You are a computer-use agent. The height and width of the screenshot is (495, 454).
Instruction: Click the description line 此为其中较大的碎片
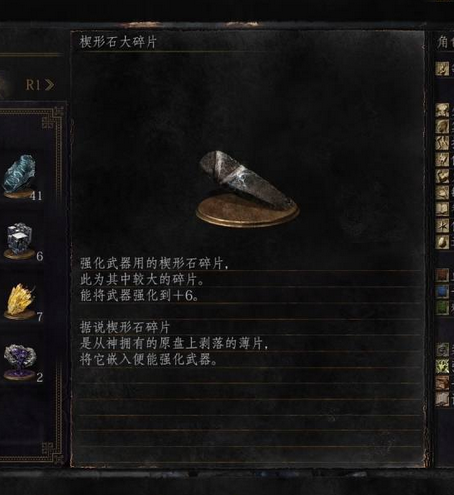[142, 280]
